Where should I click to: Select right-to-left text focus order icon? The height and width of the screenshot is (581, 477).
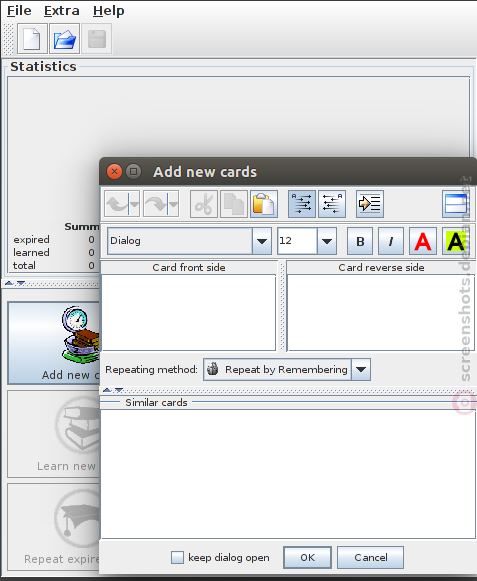pos(332,204)
